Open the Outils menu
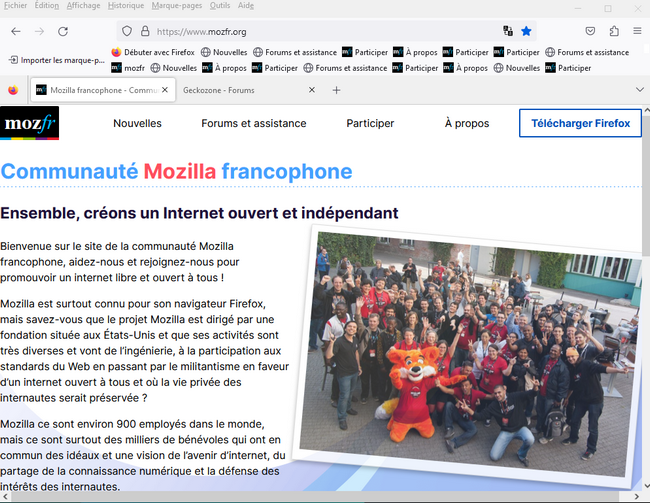650x503 pixels. (220, 5)
